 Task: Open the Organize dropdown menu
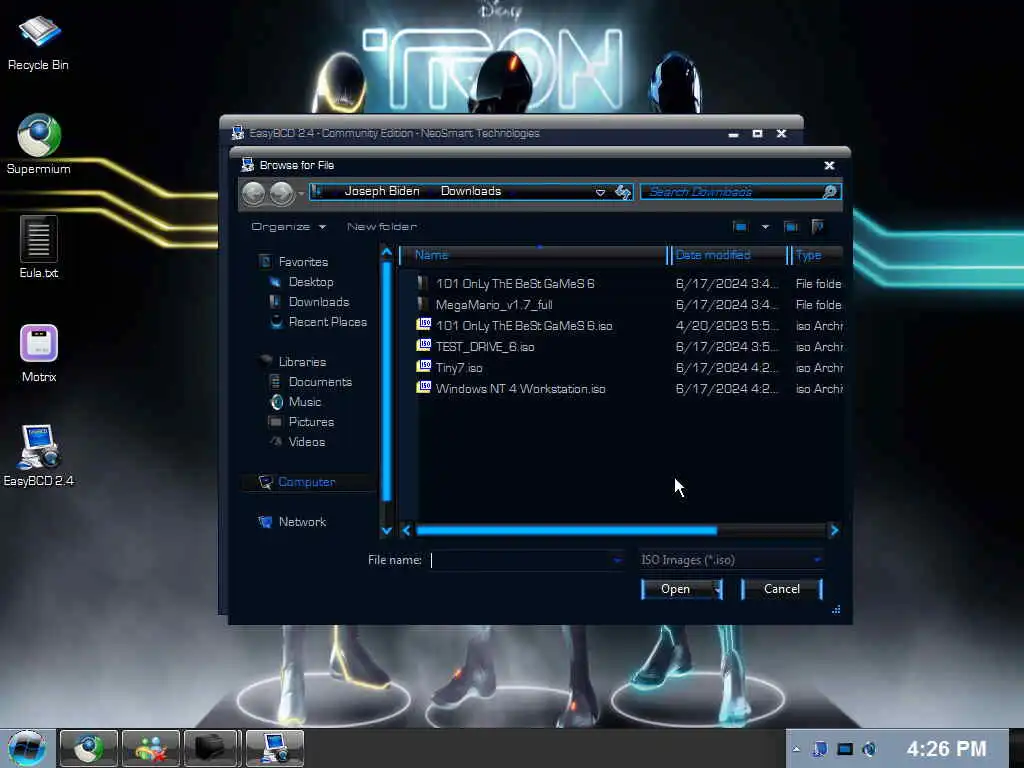pyautogui.click(x=288, y=227)
